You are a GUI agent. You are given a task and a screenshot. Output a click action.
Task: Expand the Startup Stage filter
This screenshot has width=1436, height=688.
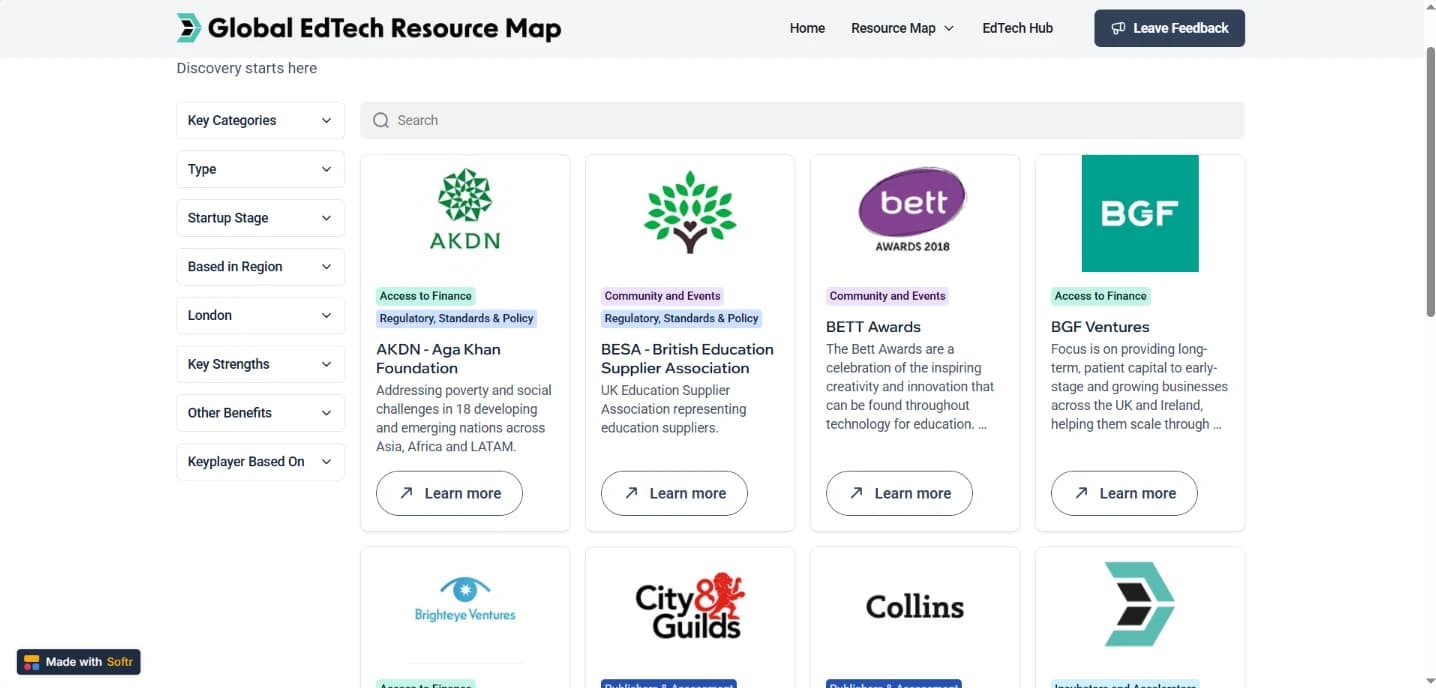[x=261, y=218]
